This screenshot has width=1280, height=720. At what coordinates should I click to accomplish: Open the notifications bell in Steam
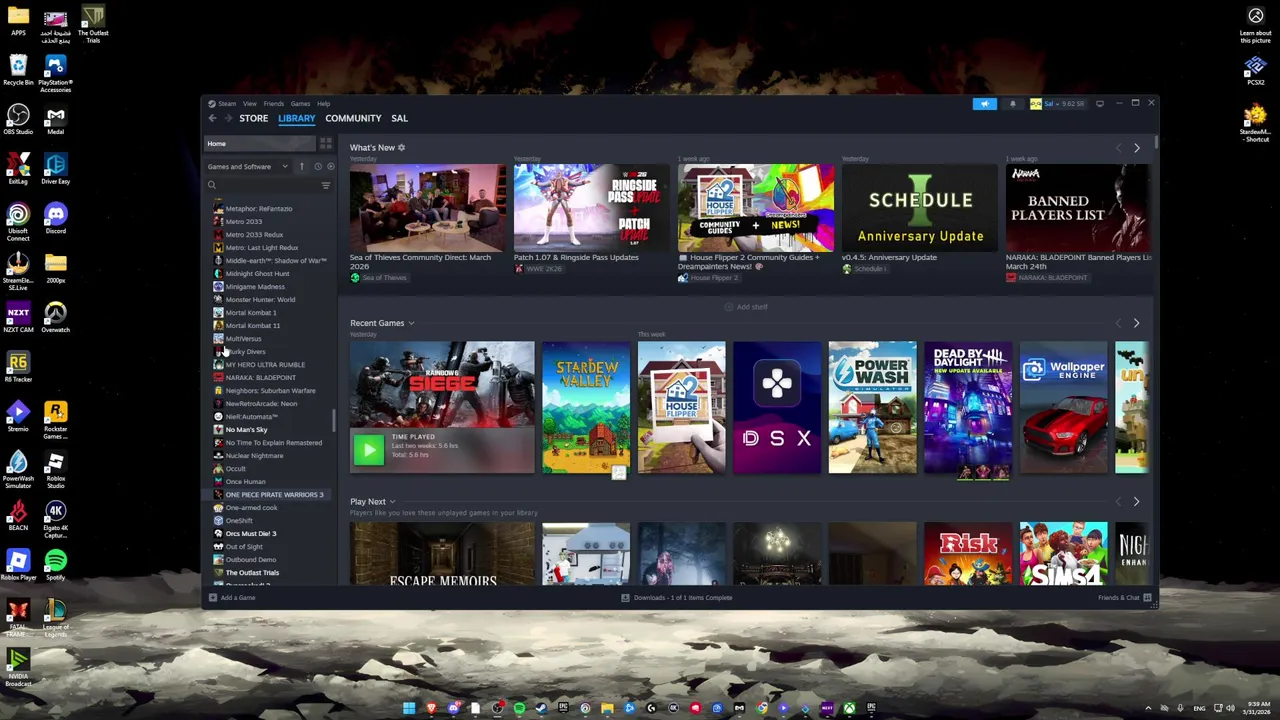[1012, 104]
